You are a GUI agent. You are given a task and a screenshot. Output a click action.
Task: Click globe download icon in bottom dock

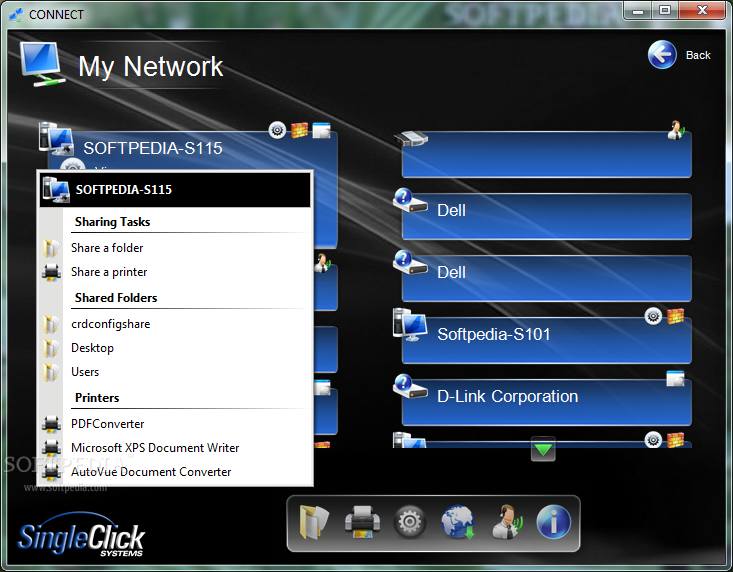[x=458, y=522]
